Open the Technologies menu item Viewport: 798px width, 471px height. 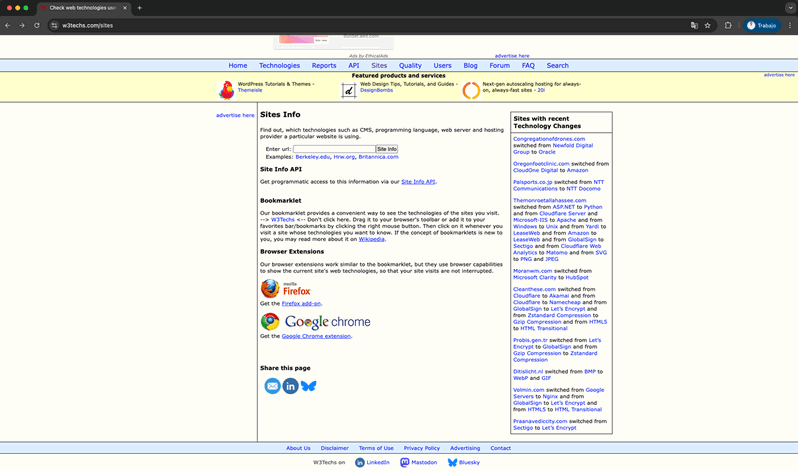279,66
